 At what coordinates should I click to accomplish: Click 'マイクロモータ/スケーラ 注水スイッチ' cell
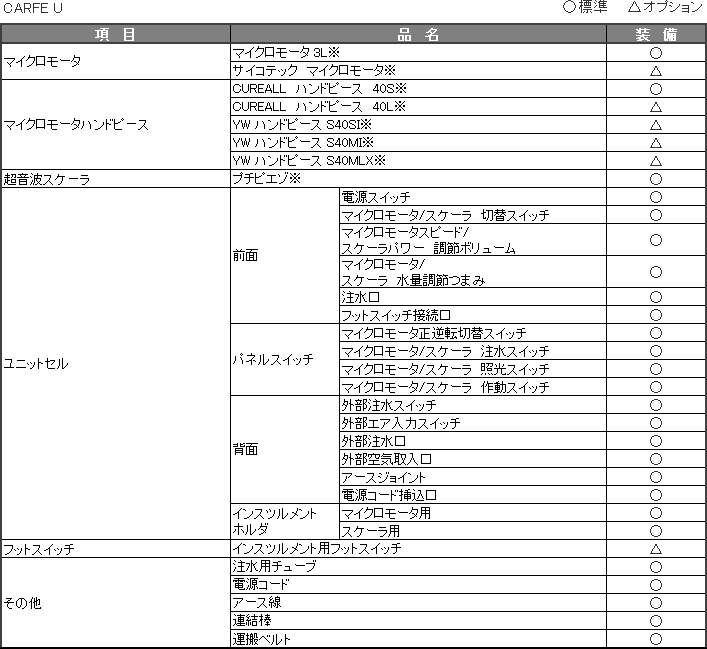point(473,351)
